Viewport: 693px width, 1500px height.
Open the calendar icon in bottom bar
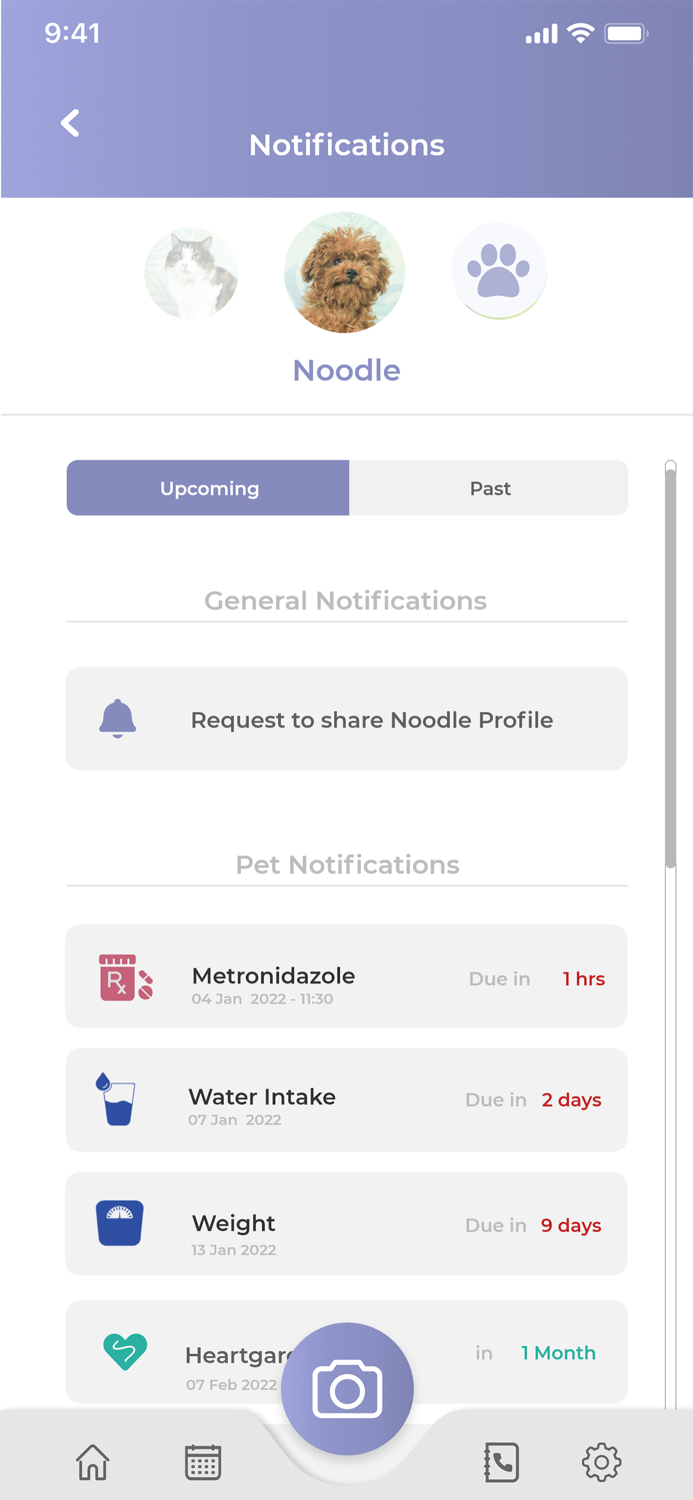[x=201, y=1461]
